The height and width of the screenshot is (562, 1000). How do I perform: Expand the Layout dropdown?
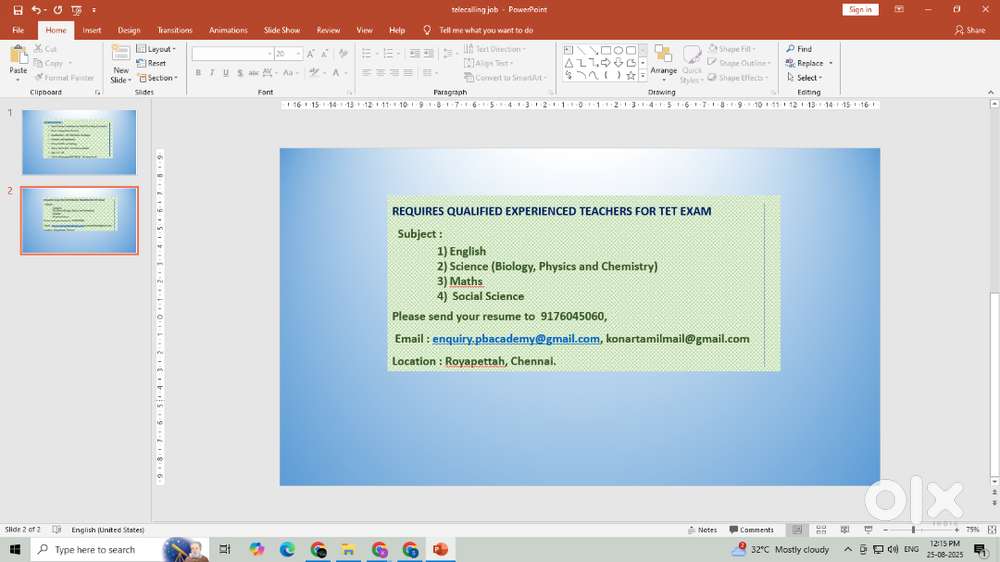coord(156,49)
